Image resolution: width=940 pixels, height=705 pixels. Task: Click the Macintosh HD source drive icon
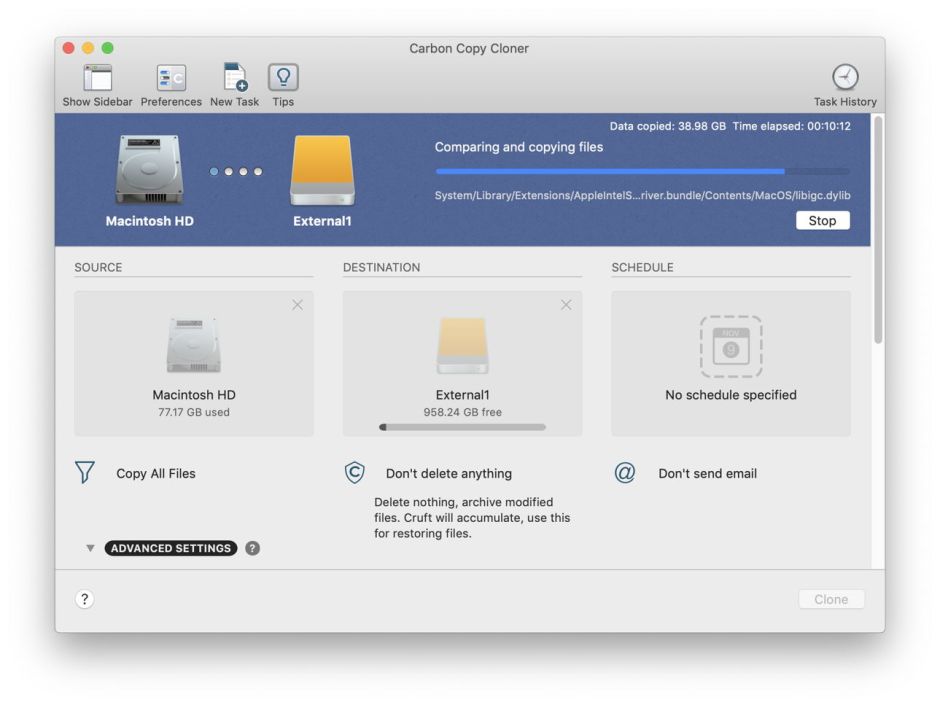[x=194, y=346]
